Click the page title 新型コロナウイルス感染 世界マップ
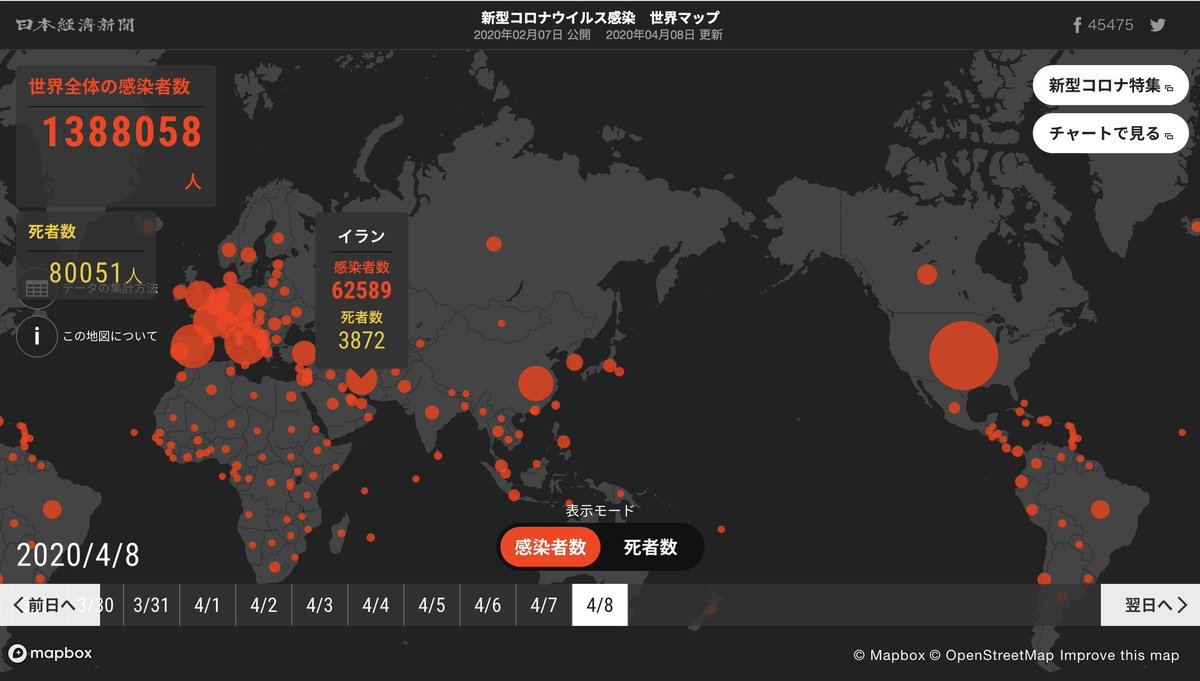The image size is (1200, 681). 600,18
